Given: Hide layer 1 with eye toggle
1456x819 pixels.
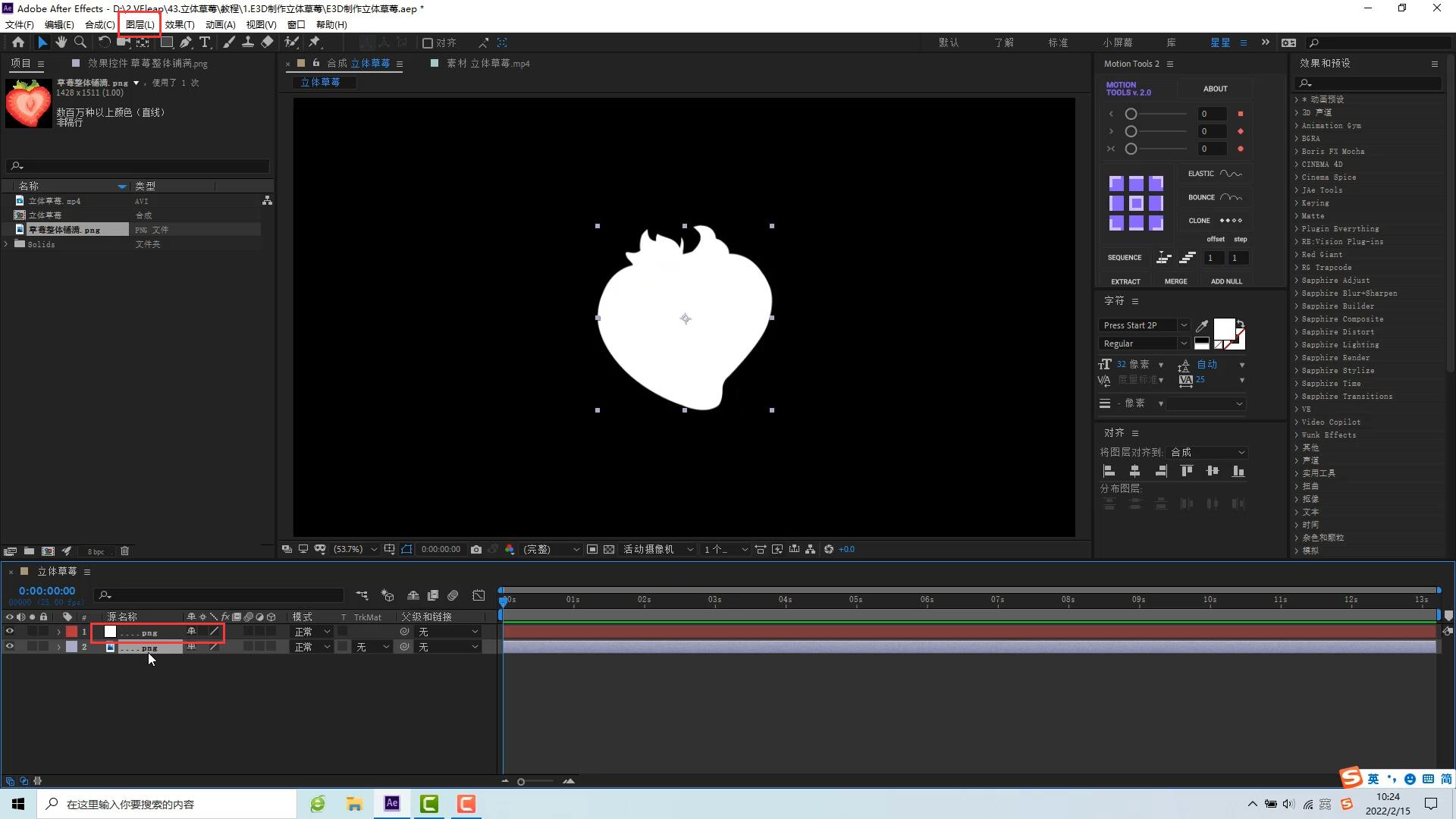Looking at the screenshot, I should click(x=10, y=632).
